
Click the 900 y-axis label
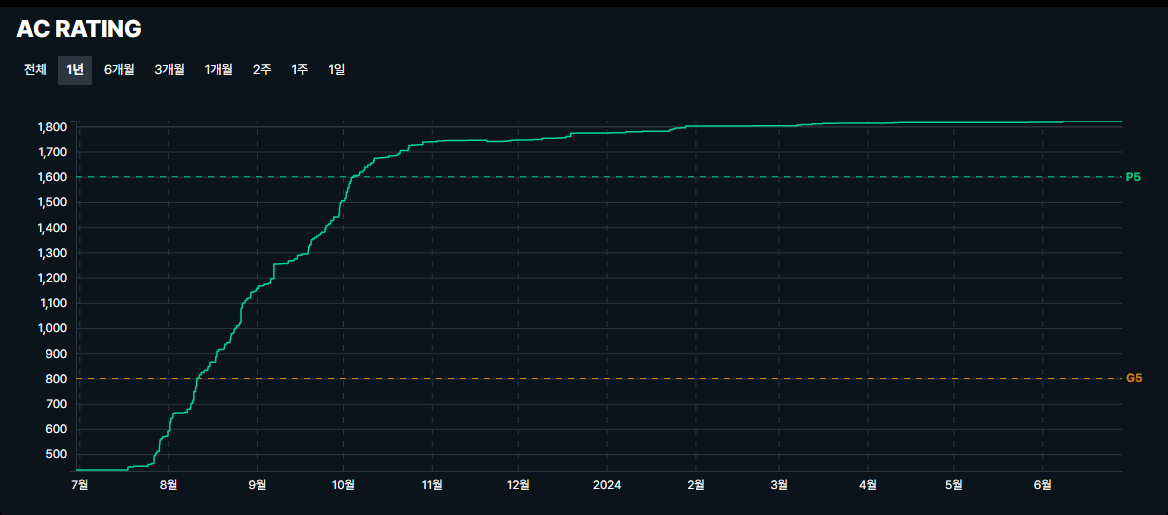(58, 354)
